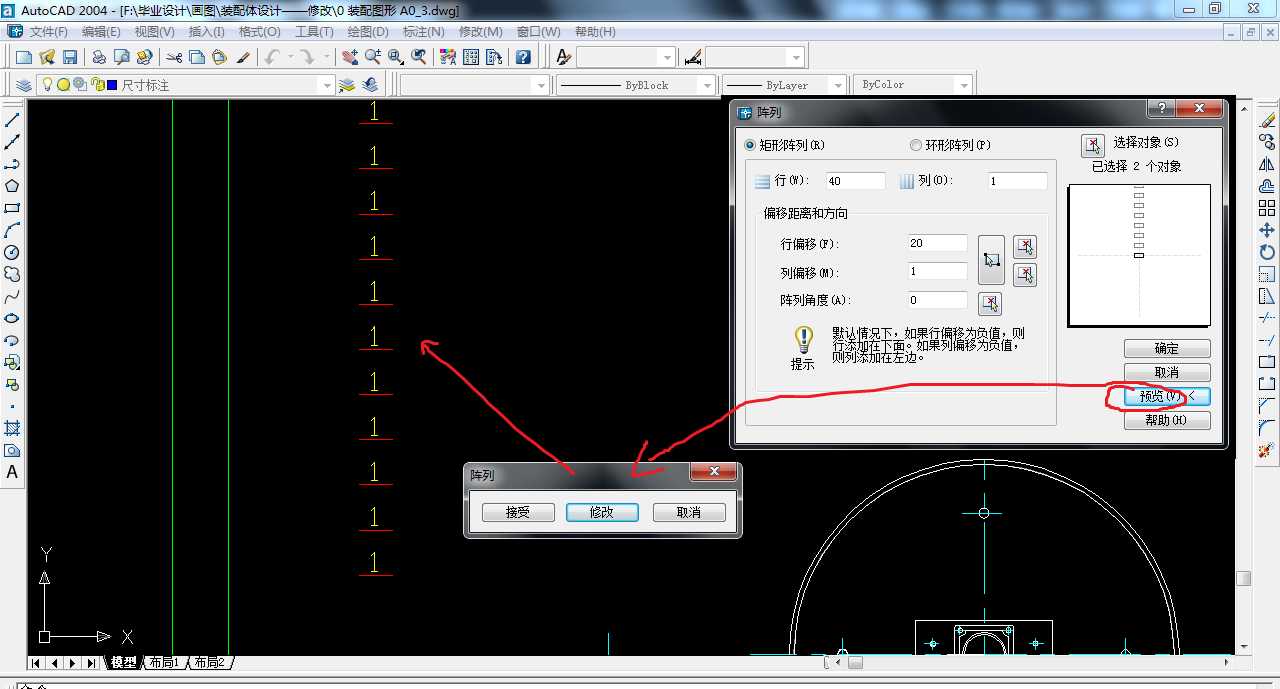Click 帮助(H) button in Array dialog
Screen dimensions: 1280x689
pos(1167,421)
